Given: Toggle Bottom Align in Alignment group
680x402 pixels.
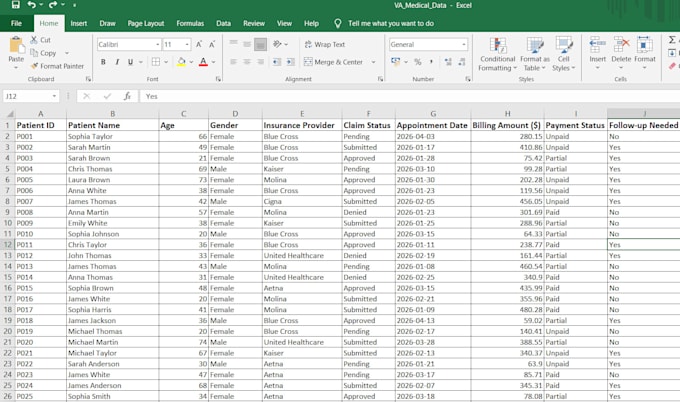Looking at the screenshot, I should point(260,44).
